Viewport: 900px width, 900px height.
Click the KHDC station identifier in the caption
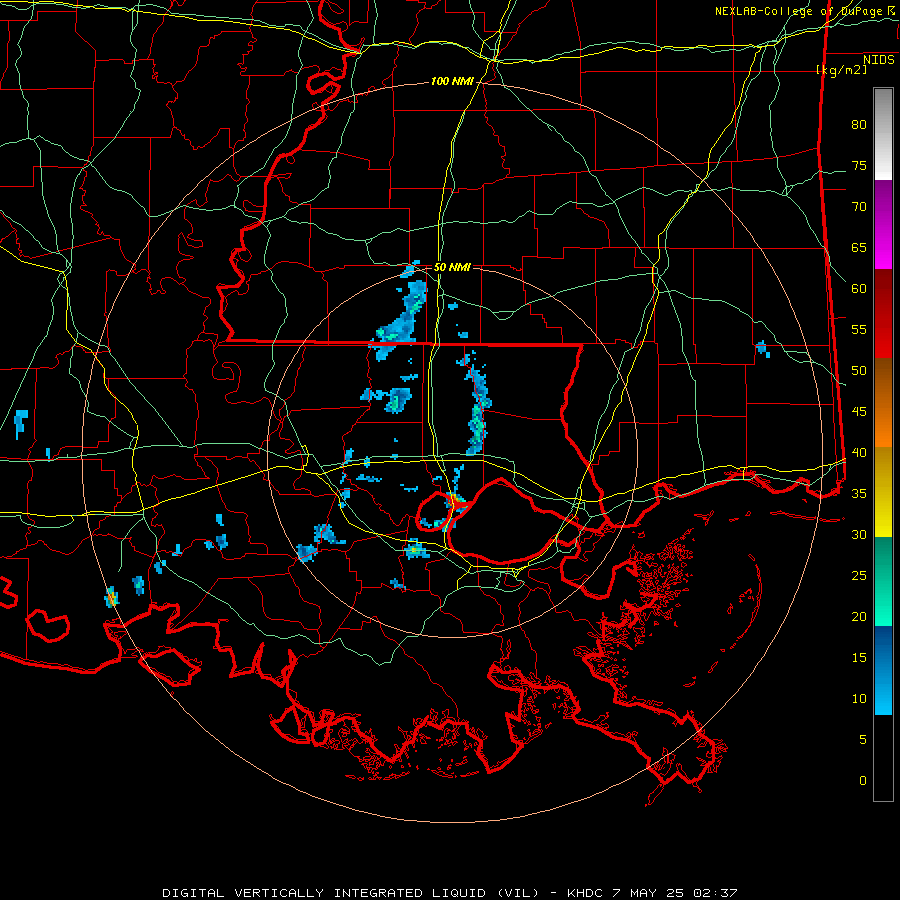click(x=585, y=893)
